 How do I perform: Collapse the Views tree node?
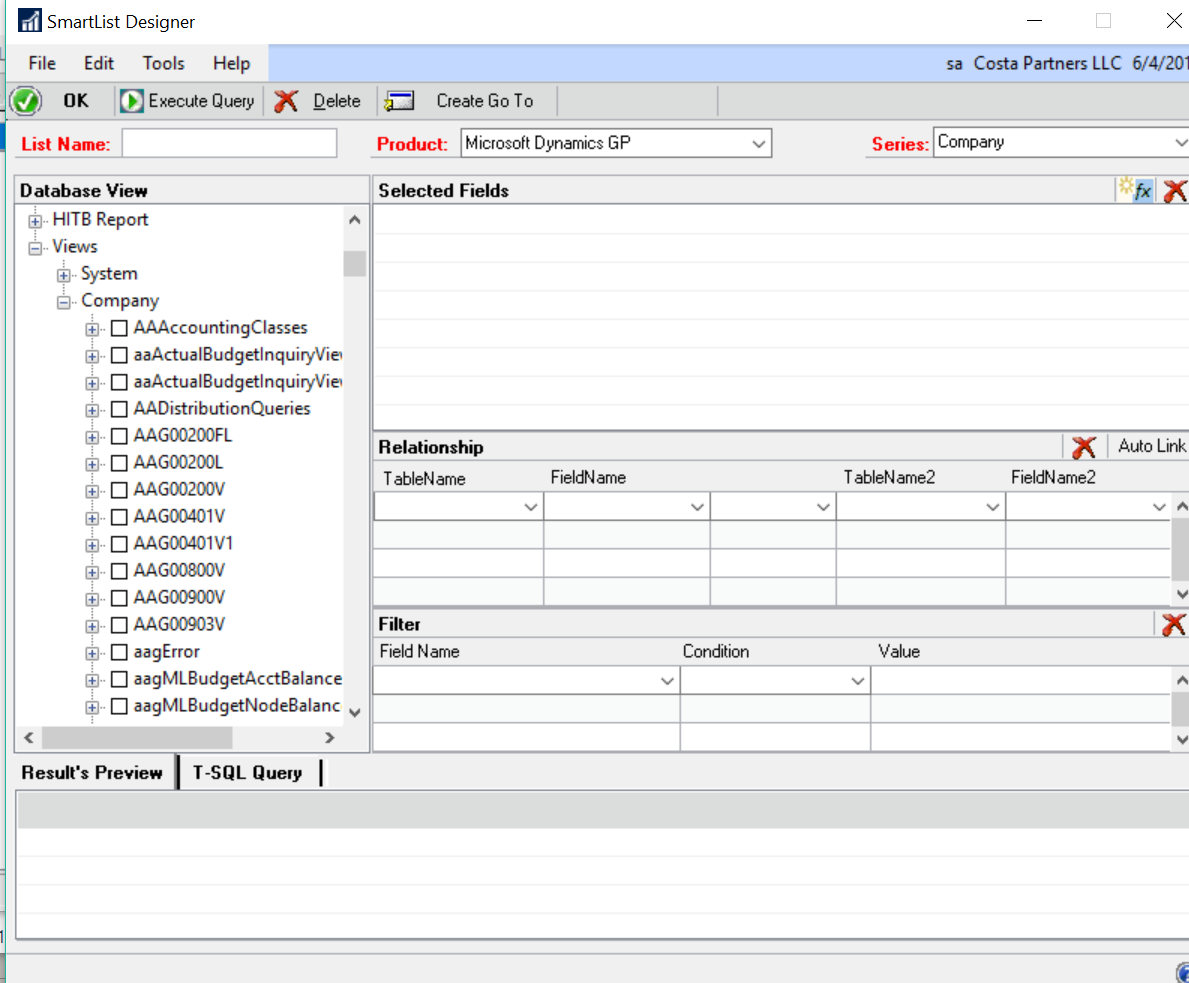coord(35,248)
